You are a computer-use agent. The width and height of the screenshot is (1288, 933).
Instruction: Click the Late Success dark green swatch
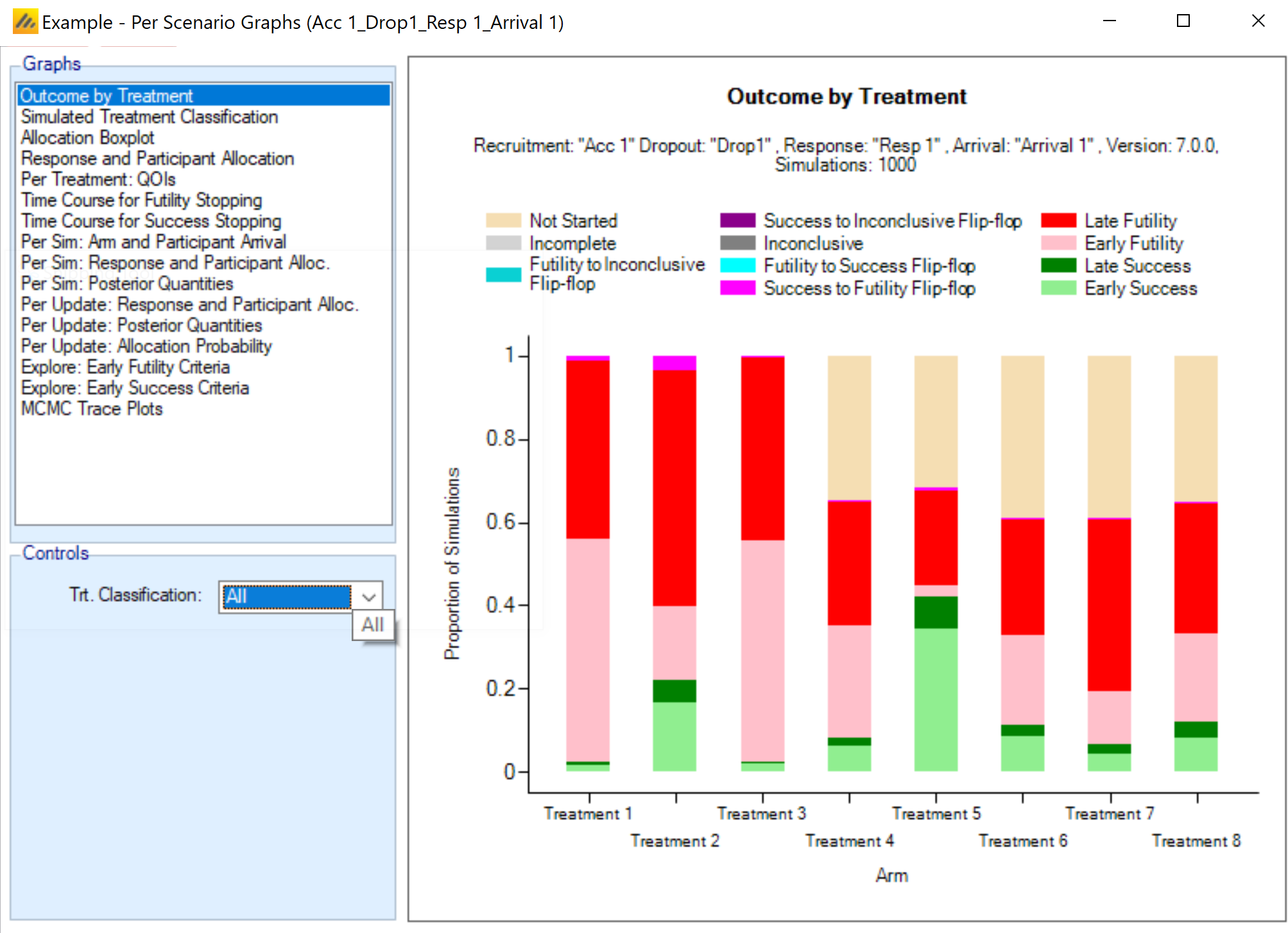[1058, 266]
